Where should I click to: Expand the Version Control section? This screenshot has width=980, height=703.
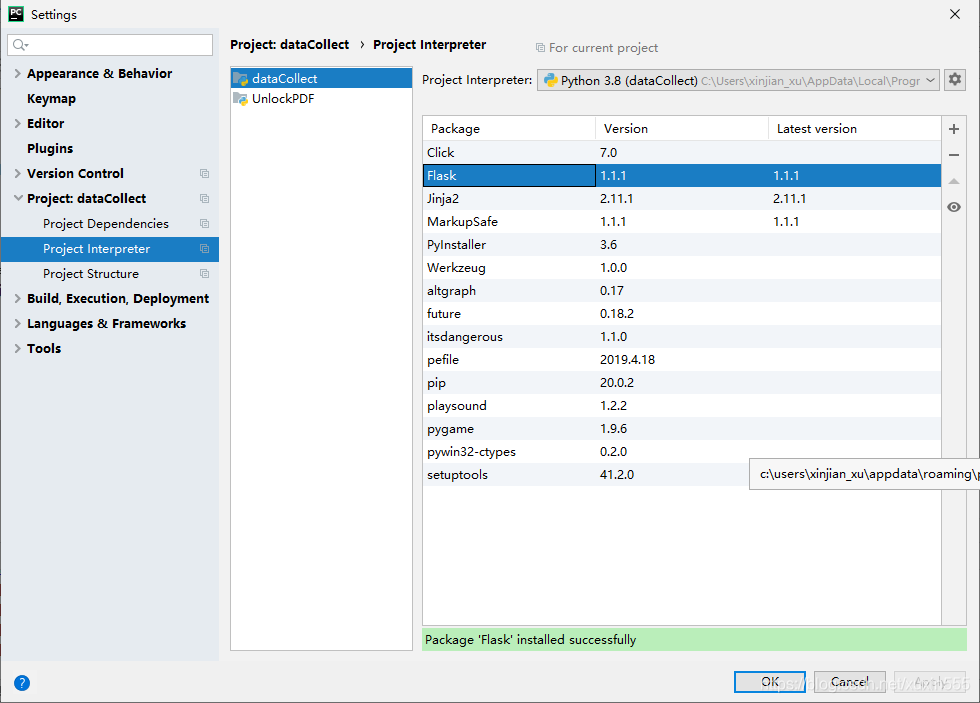[18, 173]
